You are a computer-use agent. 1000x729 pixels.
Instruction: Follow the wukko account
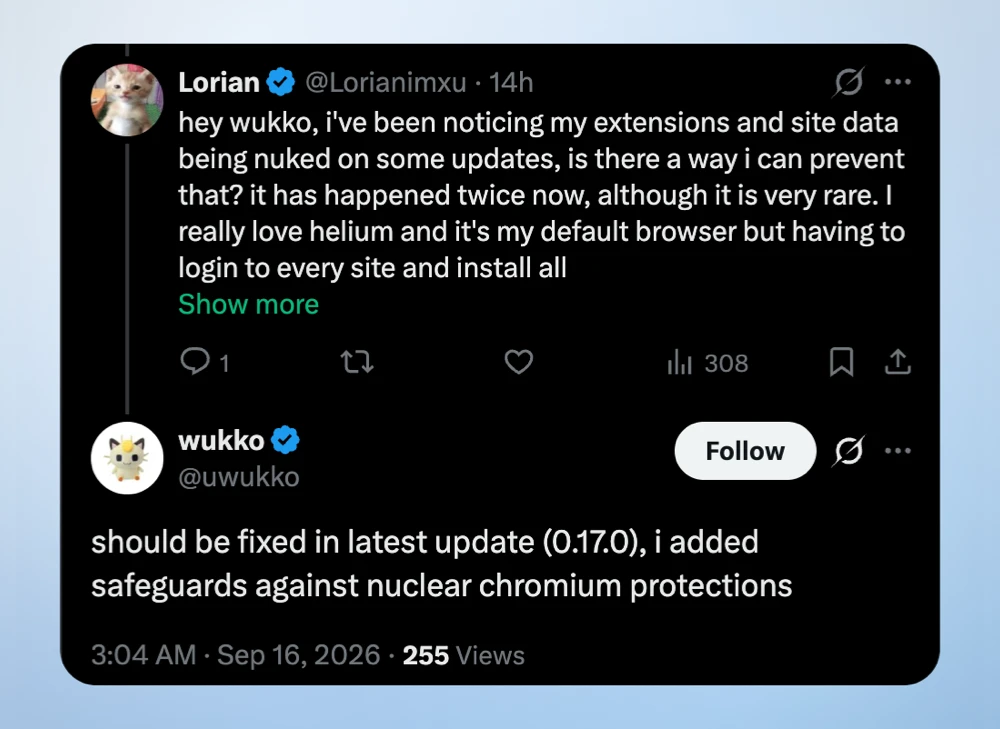pyautogui.click(x=745, y=451)
